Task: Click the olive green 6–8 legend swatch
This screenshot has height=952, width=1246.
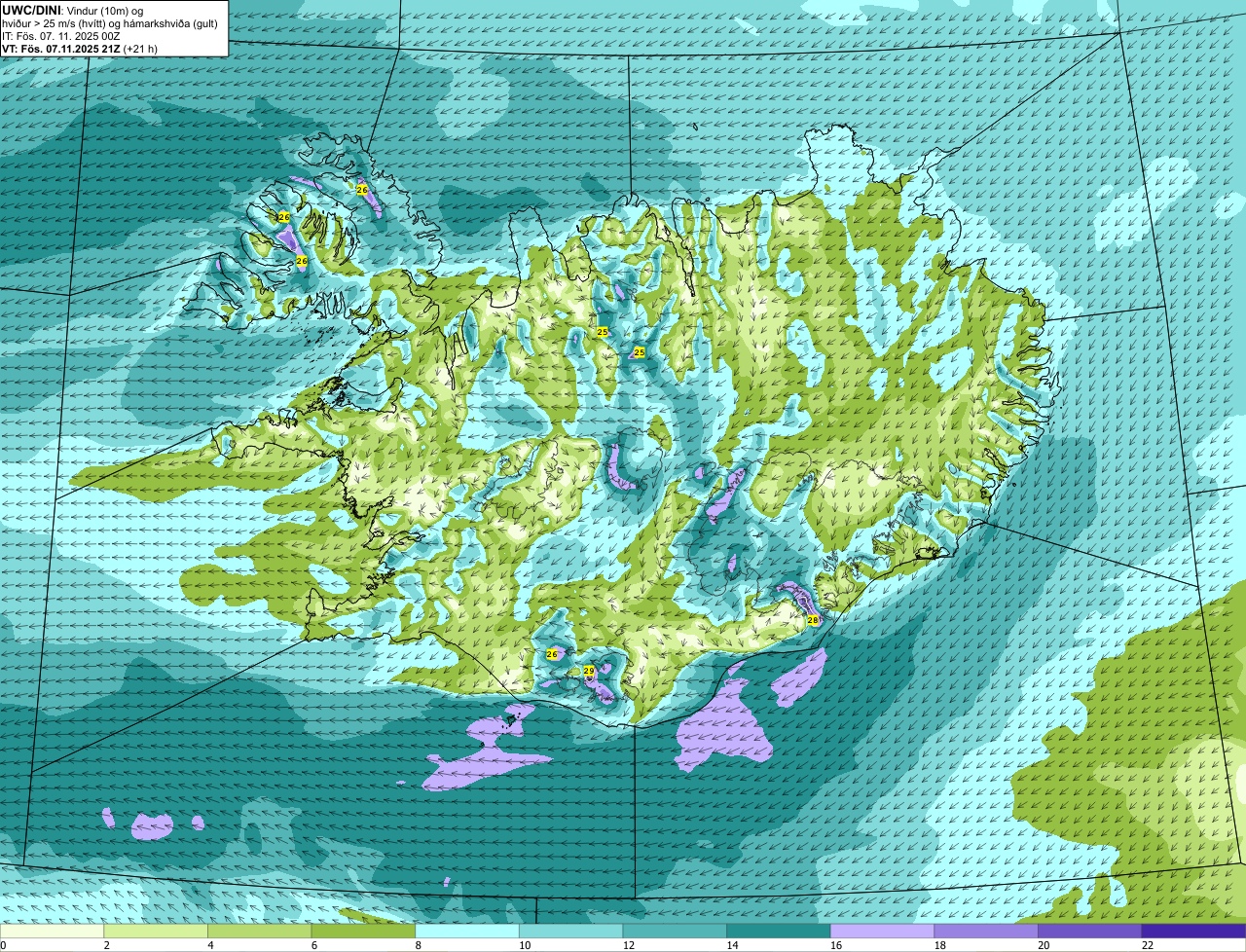Action: 363,932
